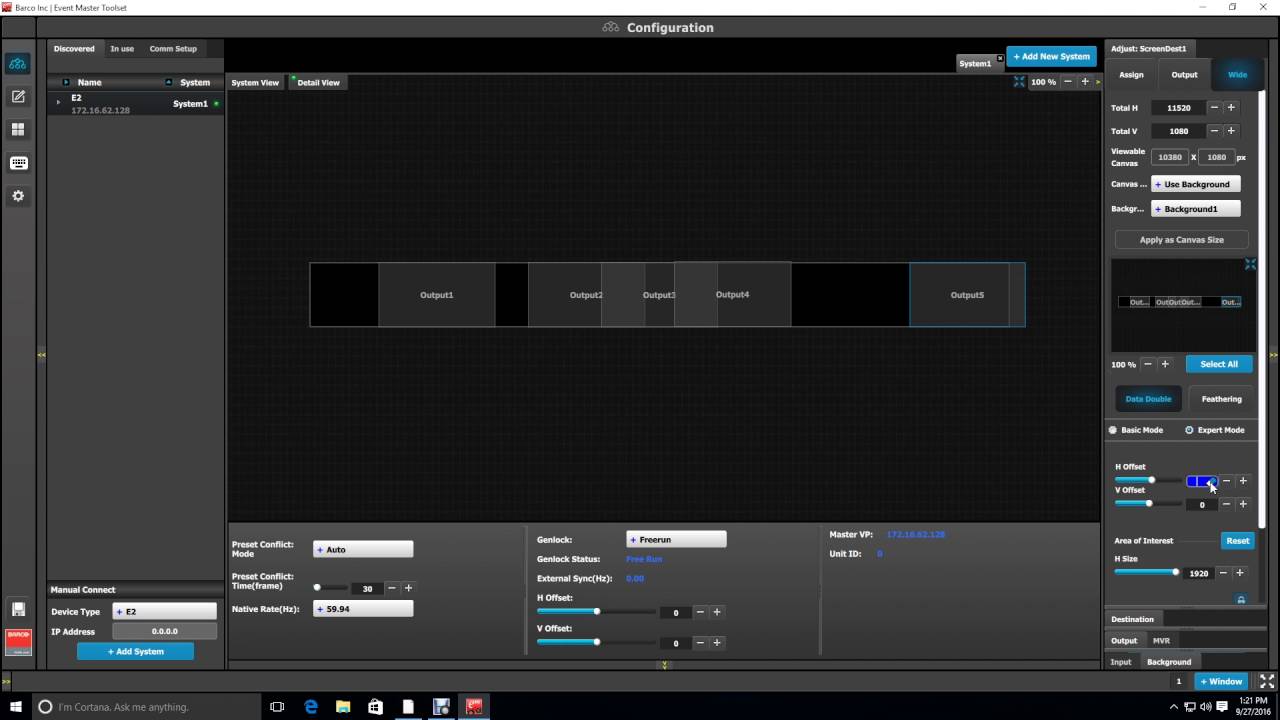
Task: Toggle the Feathering button
Action: pos(1221,399)
